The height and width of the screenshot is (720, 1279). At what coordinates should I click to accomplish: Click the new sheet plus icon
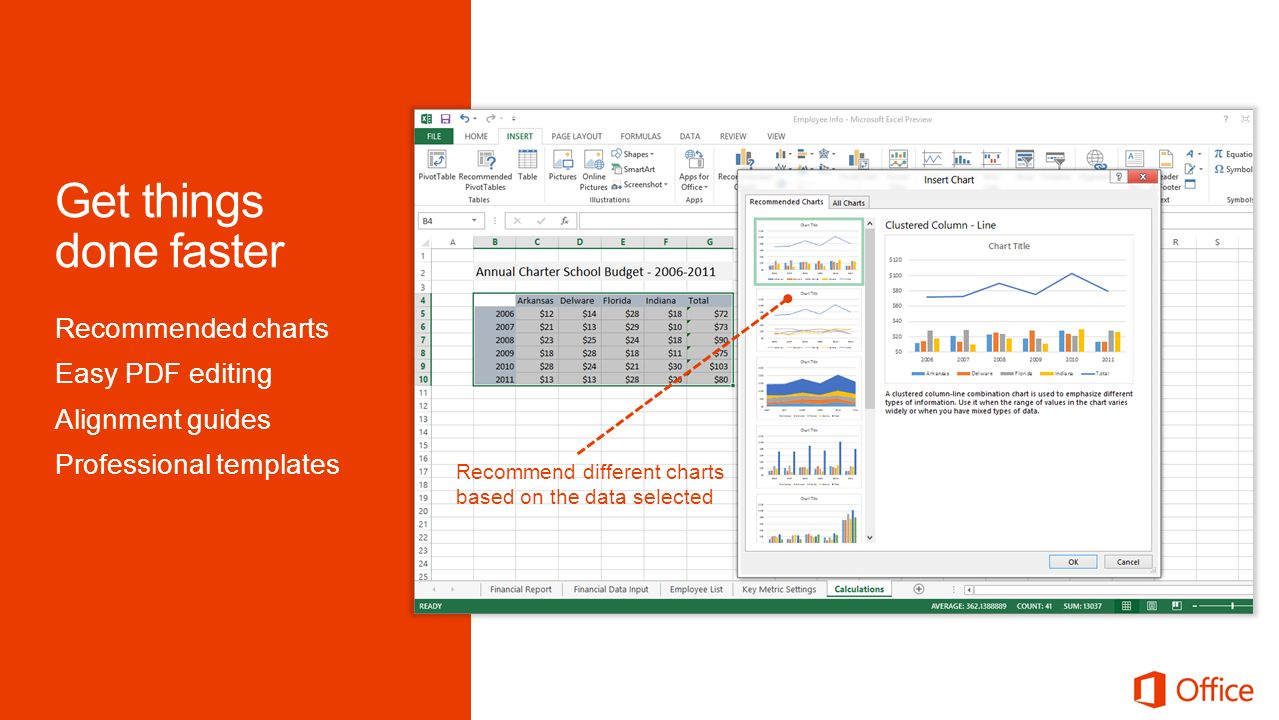point(918,589)
